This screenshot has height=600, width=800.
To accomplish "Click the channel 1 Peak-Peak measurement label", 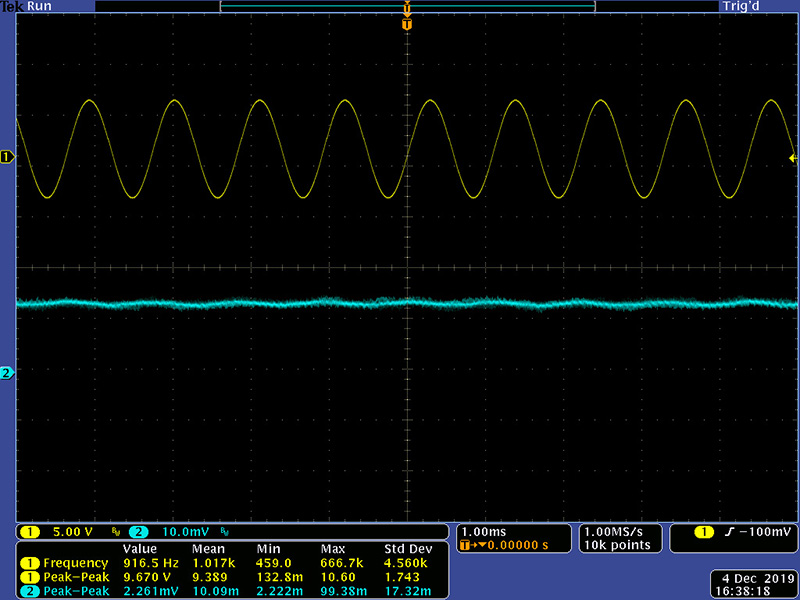I will point(77,577).
